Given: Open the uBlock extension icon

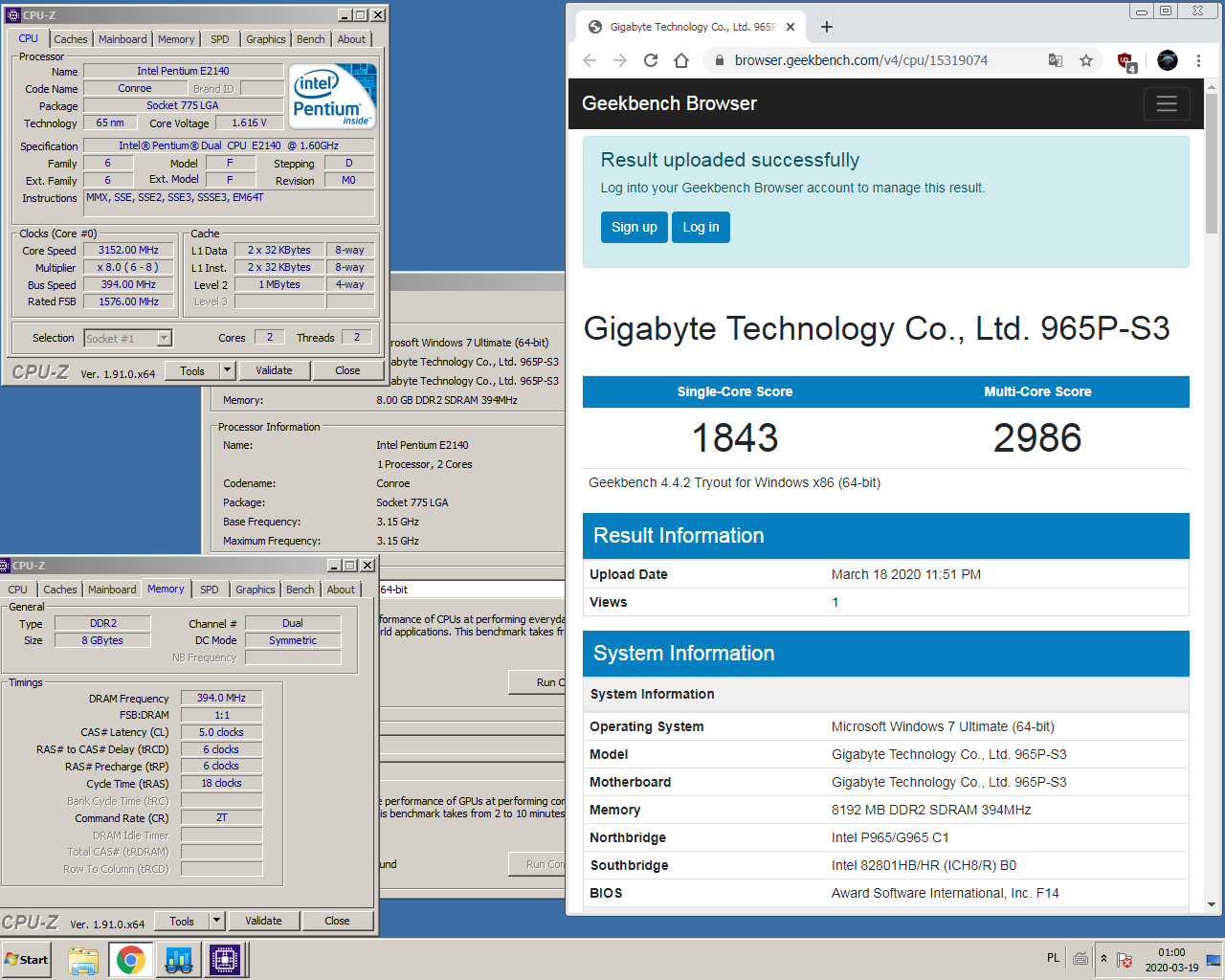Looking at the screenshot, I should tap(1126, 61).
